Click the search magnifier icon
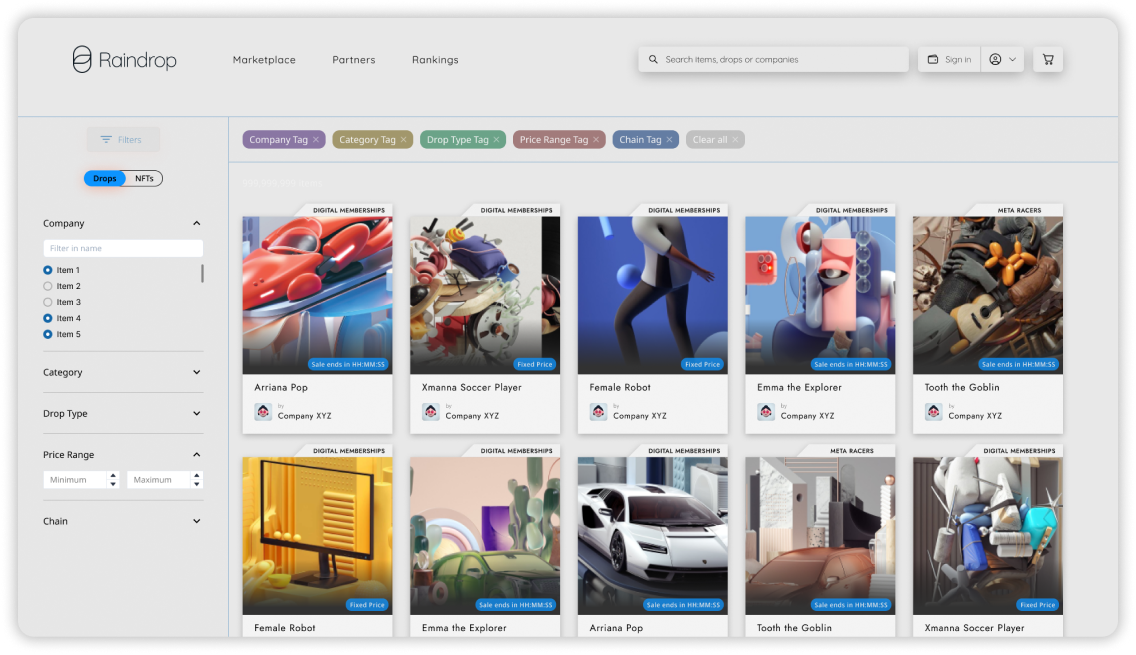Image resolution: width=1136 pixels, height=655 pixels. 654,60
